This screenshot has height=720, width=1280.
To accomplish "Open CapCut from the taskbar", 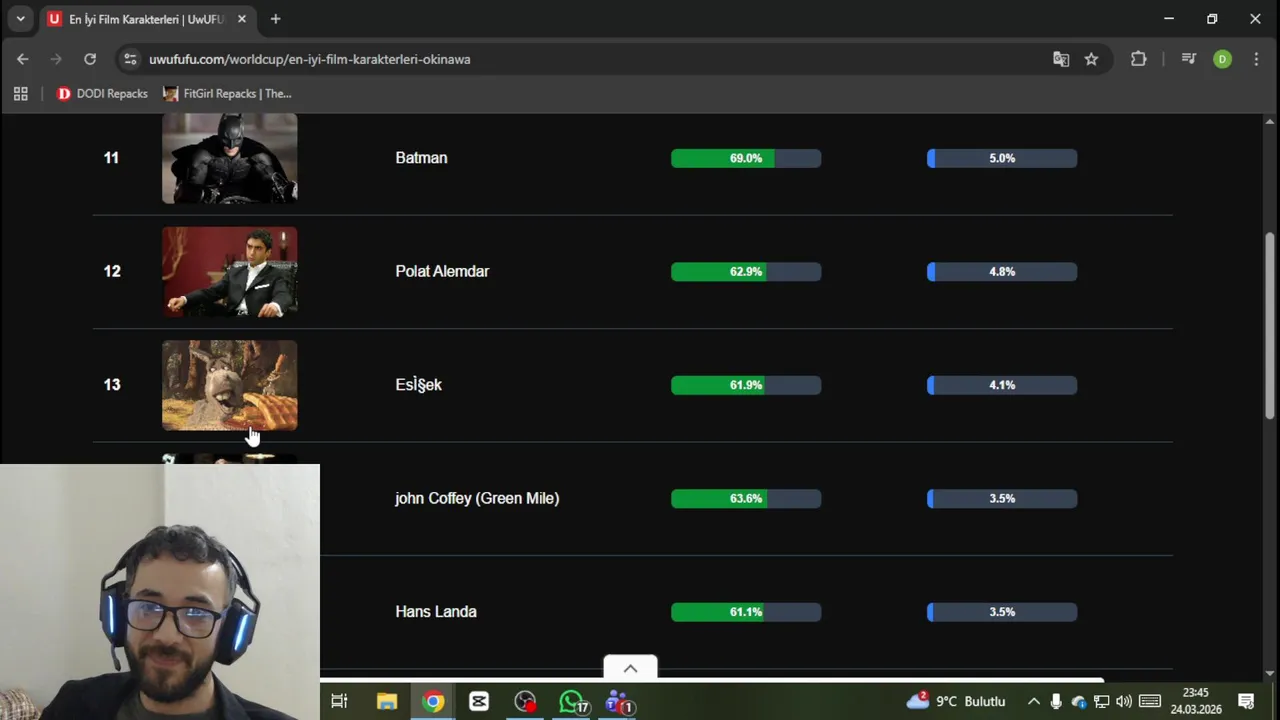I will pos(479,701).
